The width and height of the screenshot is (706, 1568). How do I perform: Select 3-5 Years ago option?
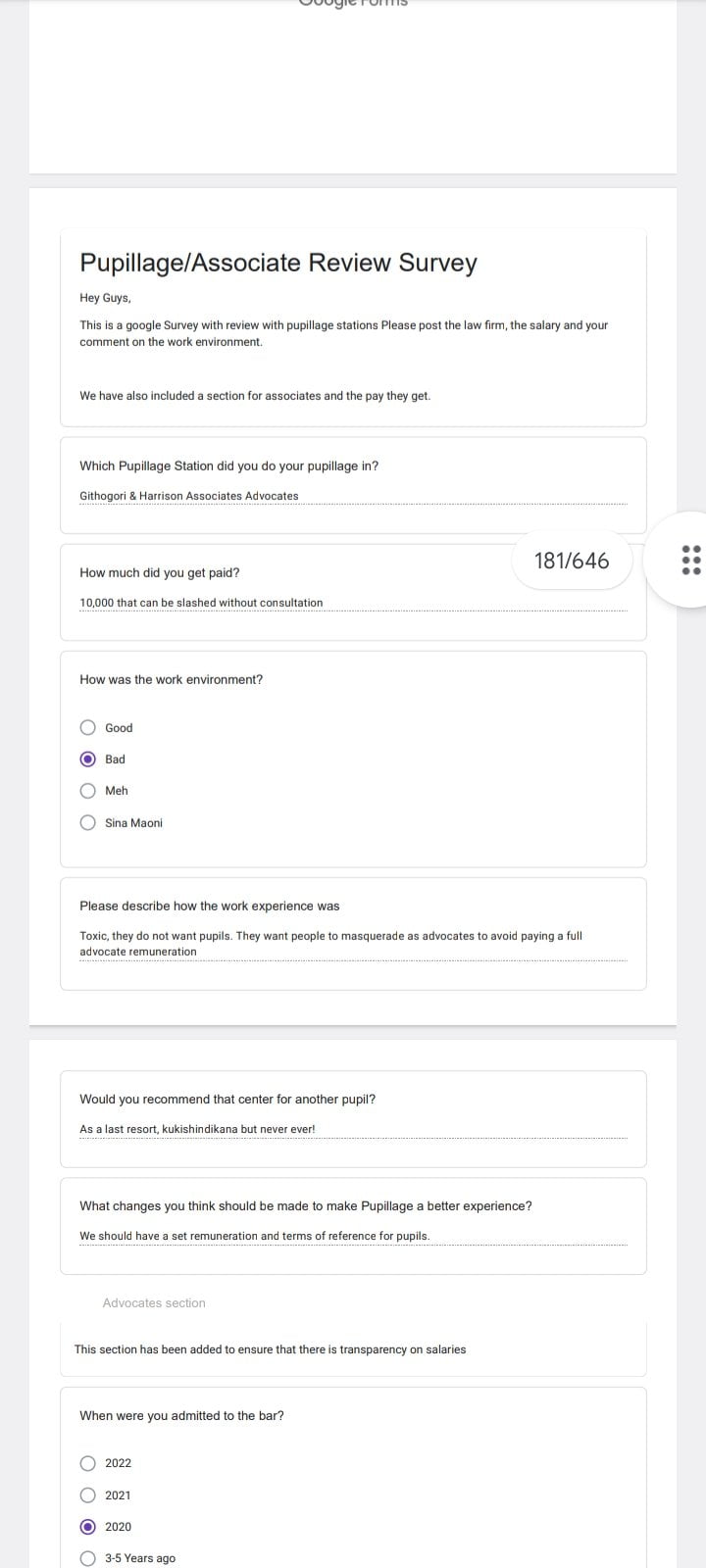click(88, 1558)
